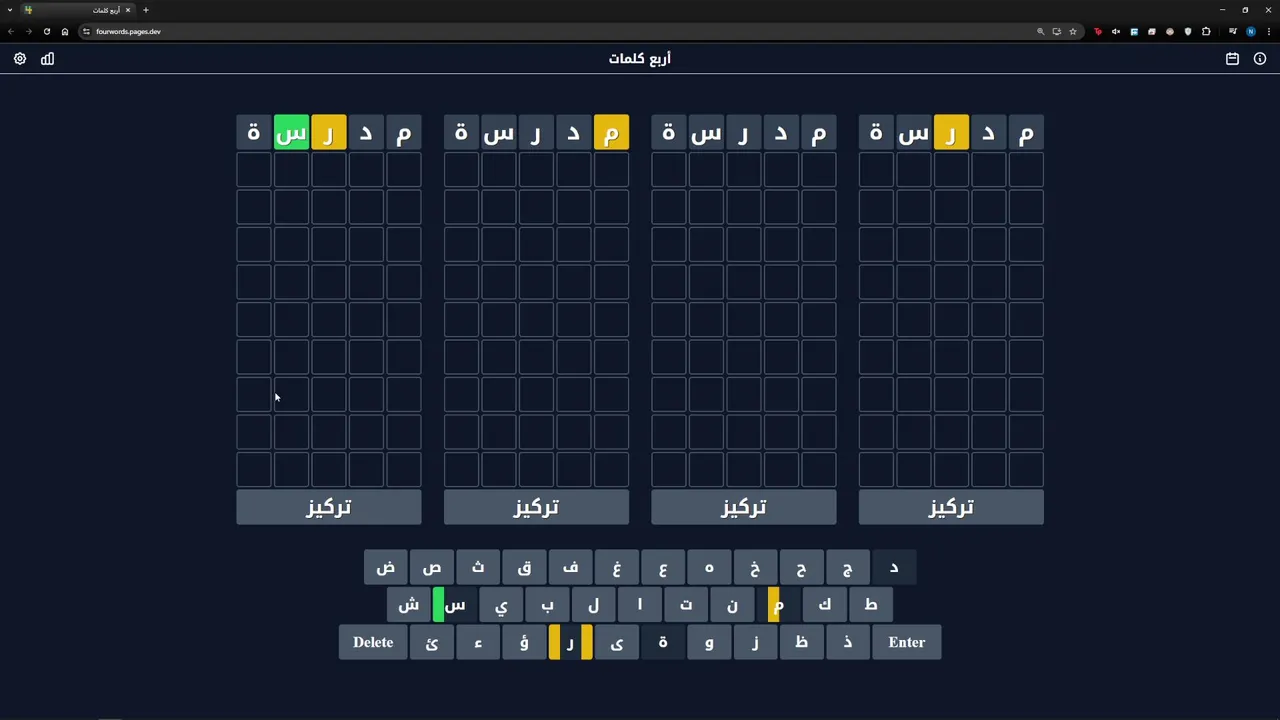The image size is (1280, 720).
Task: Close the أربع كلمات tab
Action: point(128,10)
